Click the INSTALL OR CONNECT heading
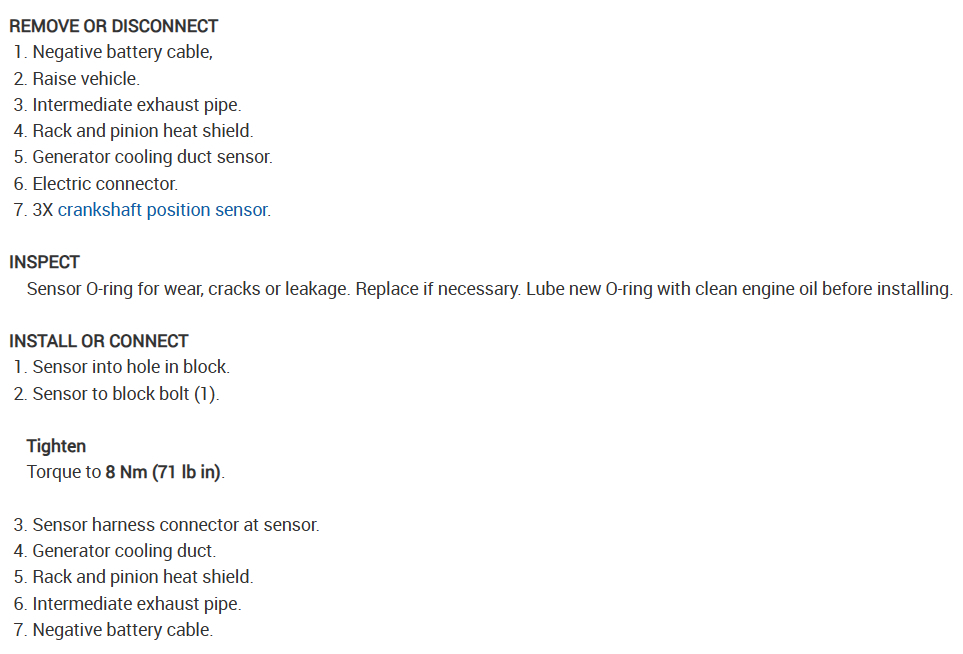 [99, 341]
